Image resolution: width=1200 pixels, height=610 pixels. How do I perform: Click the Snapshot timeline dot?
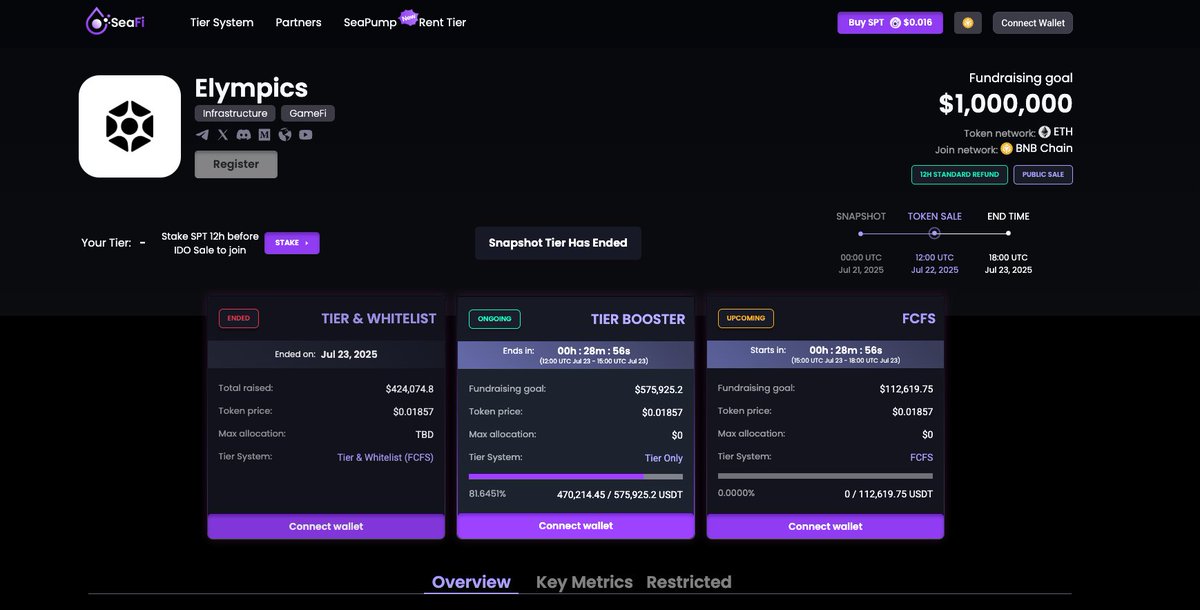tap(861, 233)
